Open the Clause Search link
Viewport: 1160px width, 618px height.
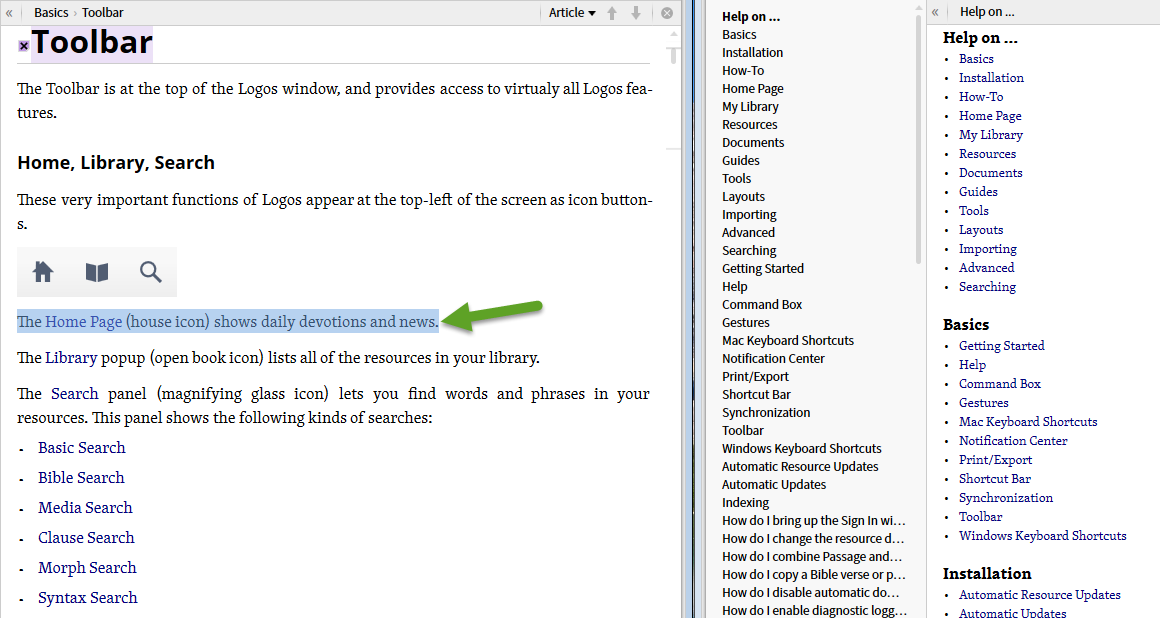tap(87, 538)
